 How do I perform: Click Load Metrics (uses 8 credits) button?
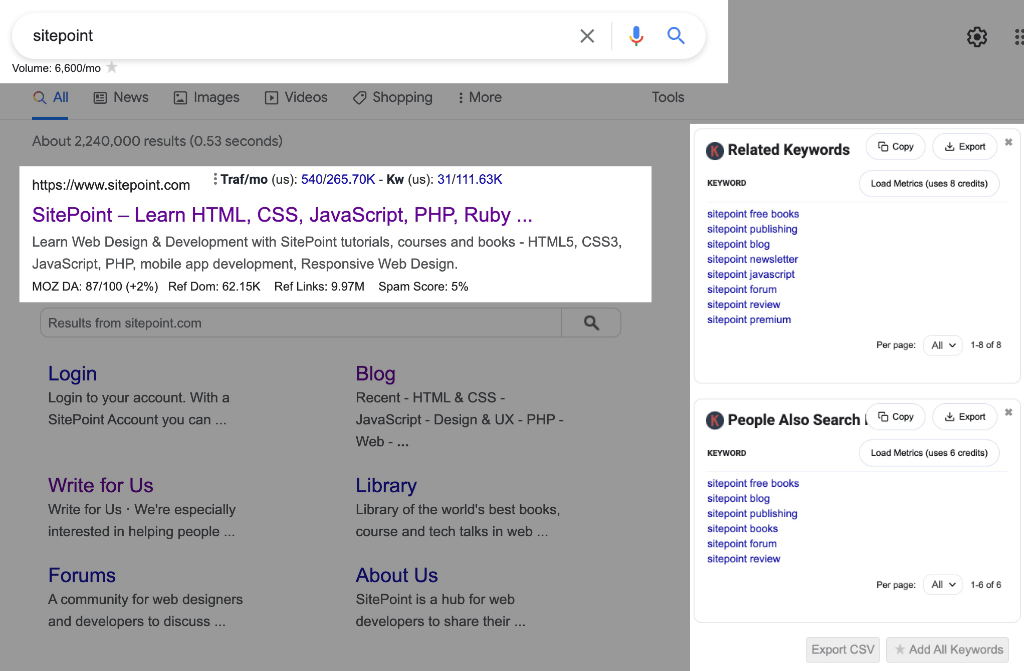click(929, 184)
